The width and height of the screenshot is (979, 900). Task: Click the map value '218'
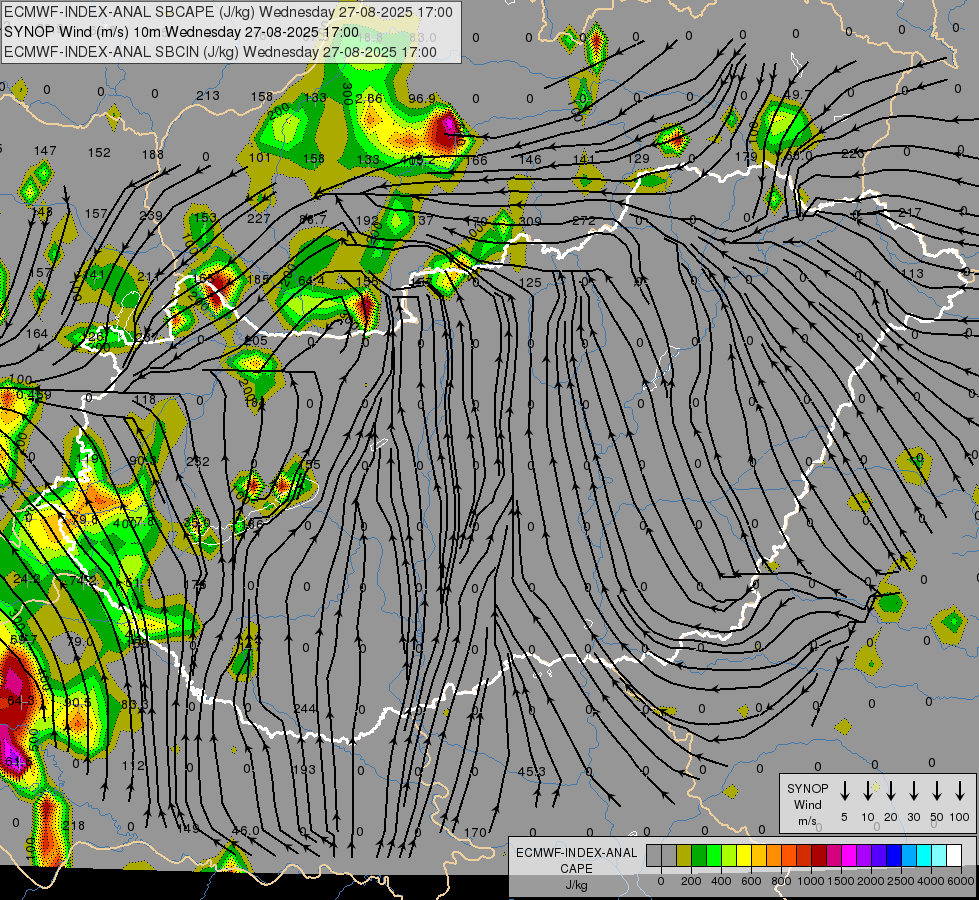pyautogui.click(x=74, y=826)
